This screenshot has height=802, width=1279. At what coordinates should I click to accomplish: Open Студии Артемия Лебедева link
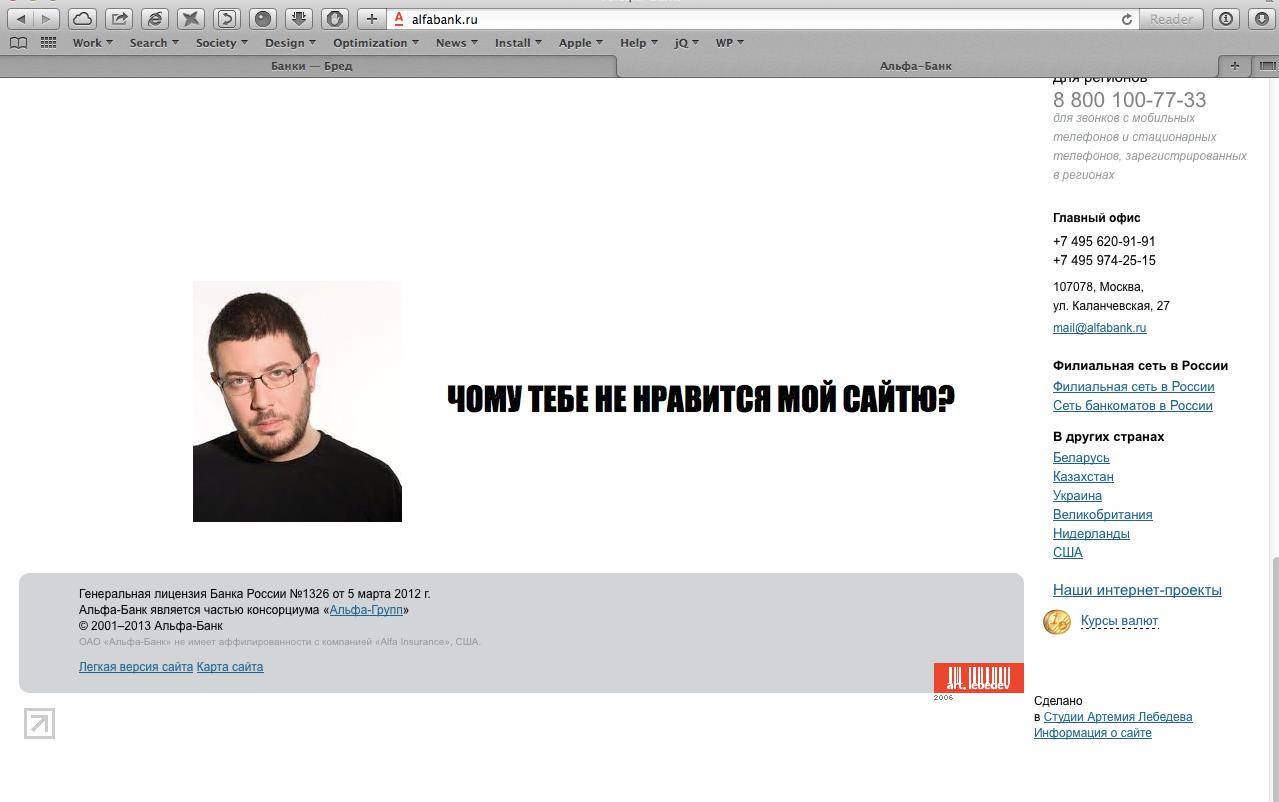(1118, 717)
